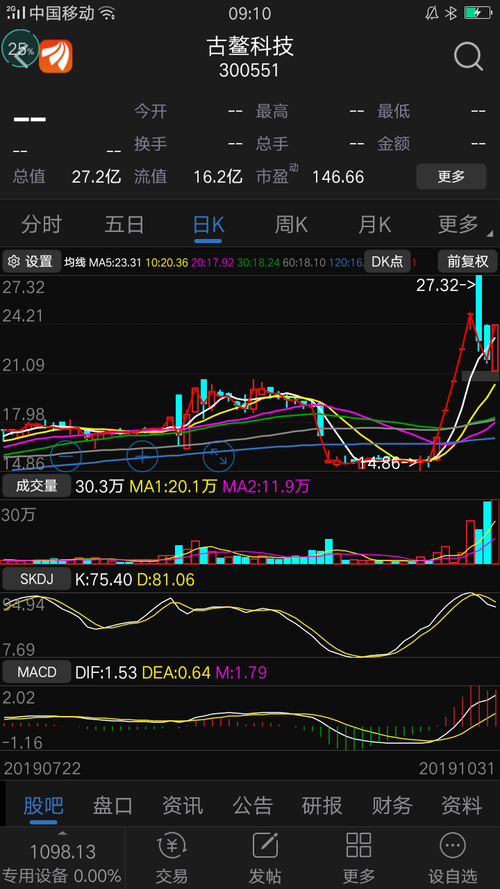Toggle 前复权 price adjustment mode

click(468, 261)
